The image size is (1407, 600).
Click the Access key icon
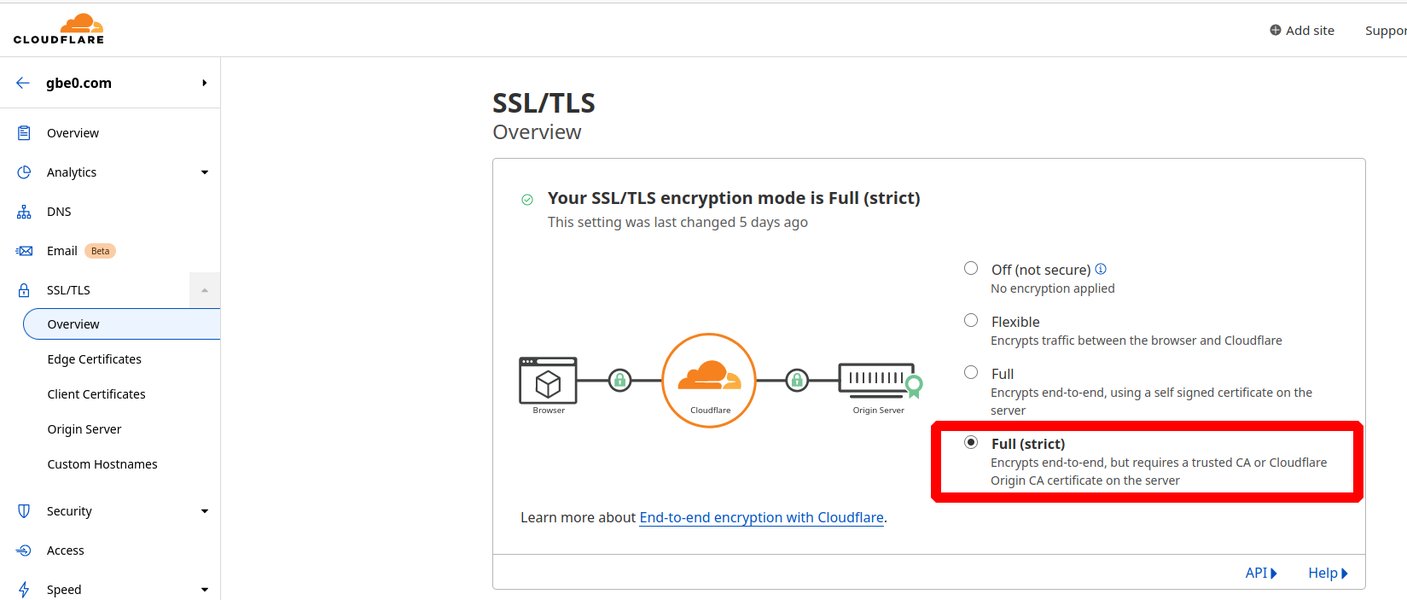point(23,549)
